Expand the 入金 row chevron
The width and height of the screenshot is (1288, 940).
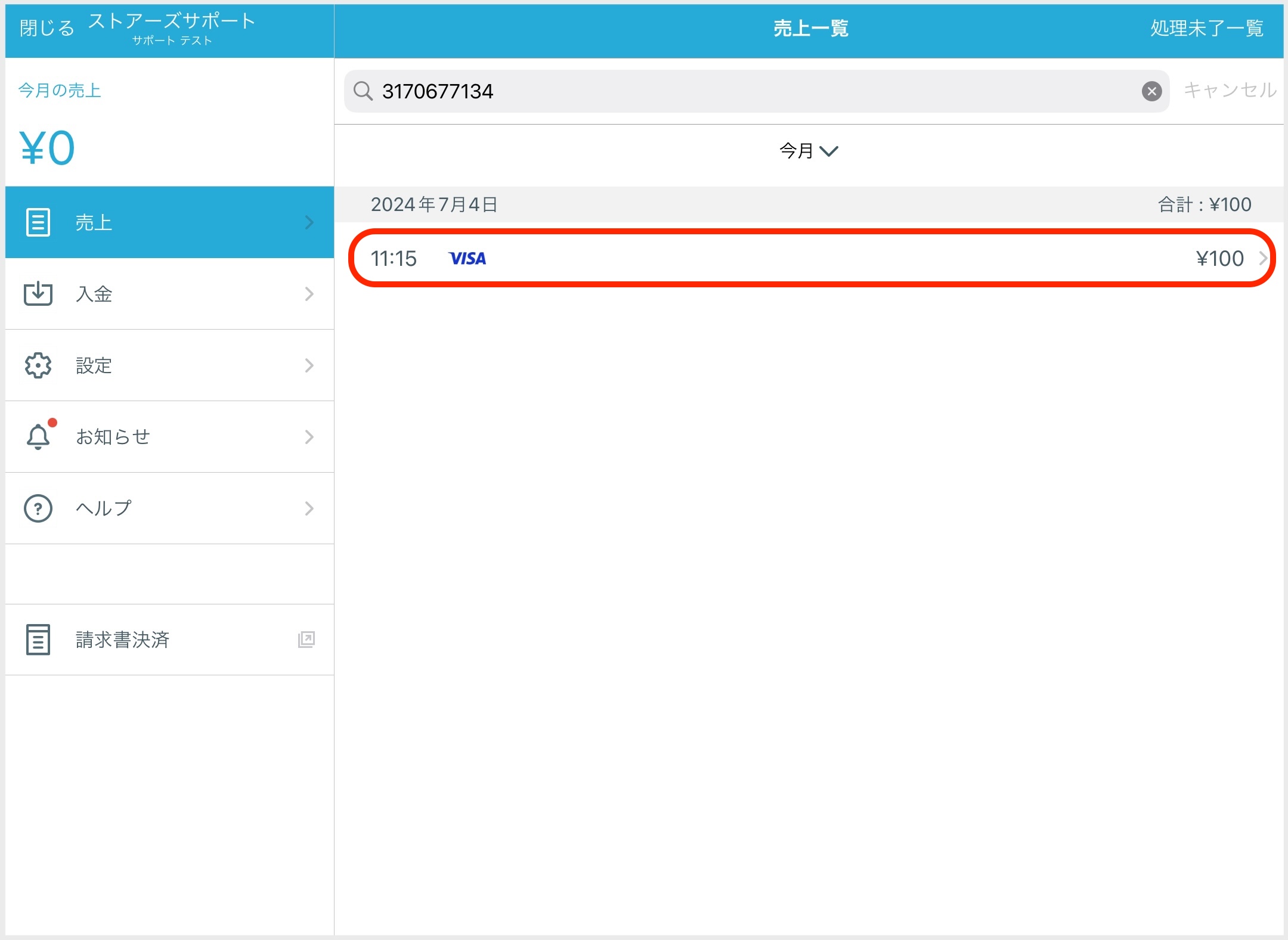pos(309,294)
